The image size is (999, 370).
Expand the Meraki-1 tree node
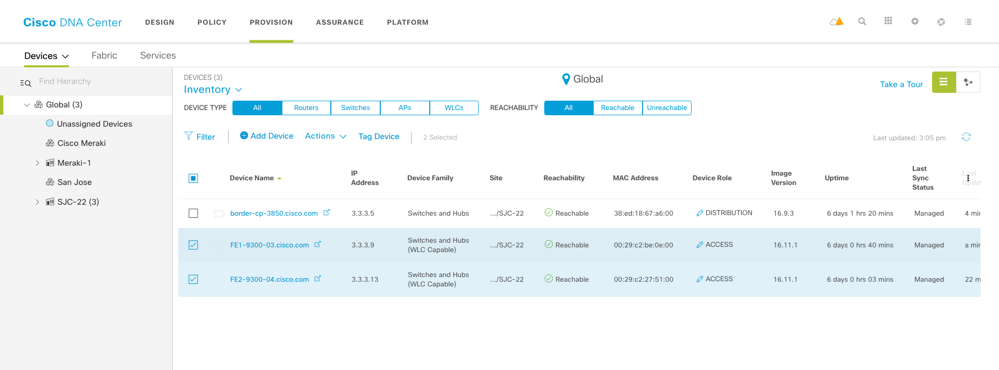pyautogui.click(x=38, y=163)
